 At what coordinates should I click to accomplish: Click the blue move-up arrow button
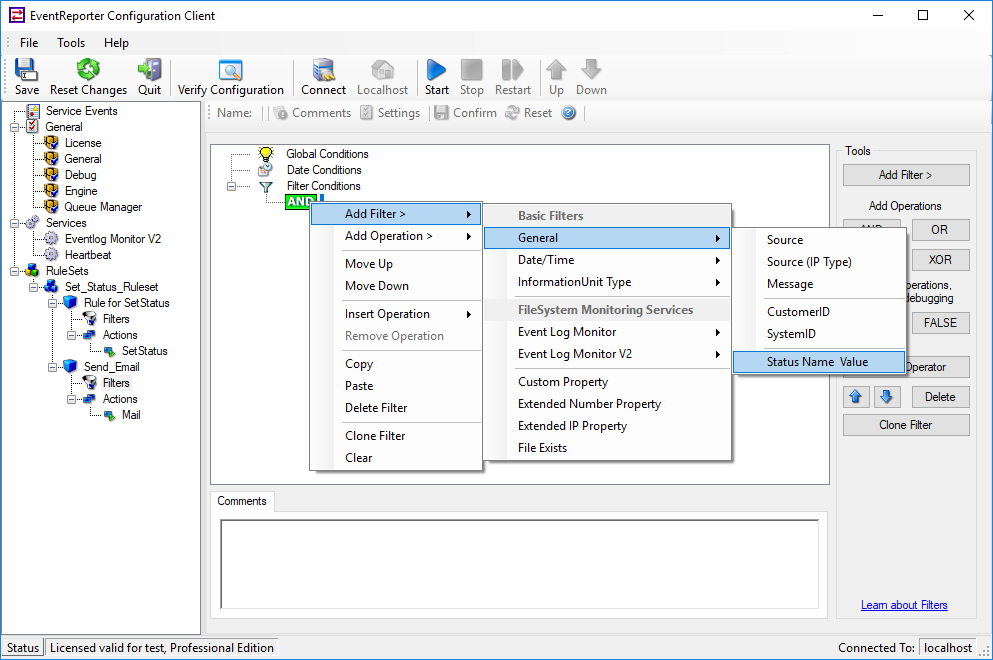click(856, 397)
